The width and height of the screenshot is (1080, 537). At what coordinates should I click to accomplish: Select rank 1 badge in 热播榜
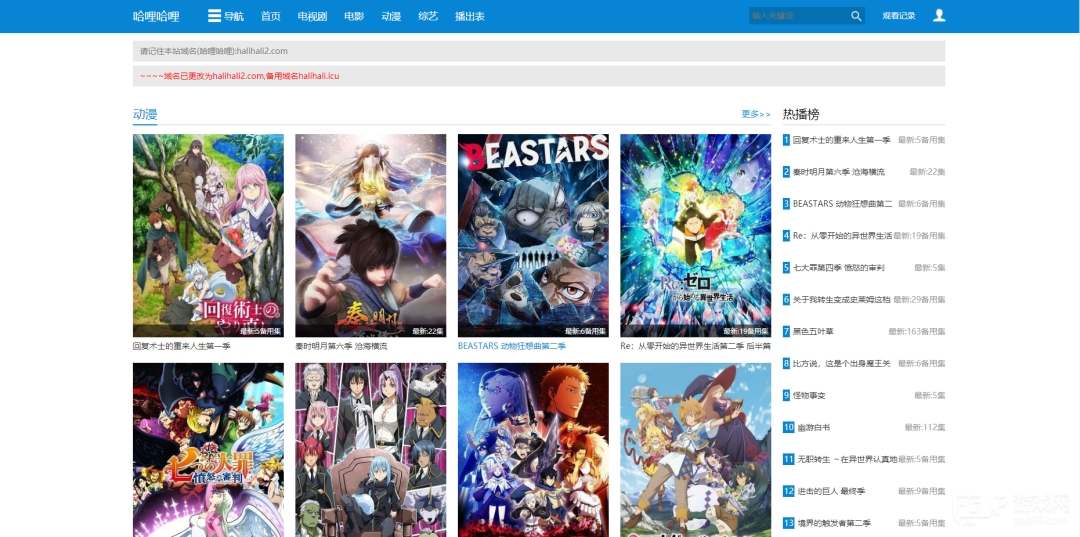pos(787,140)
